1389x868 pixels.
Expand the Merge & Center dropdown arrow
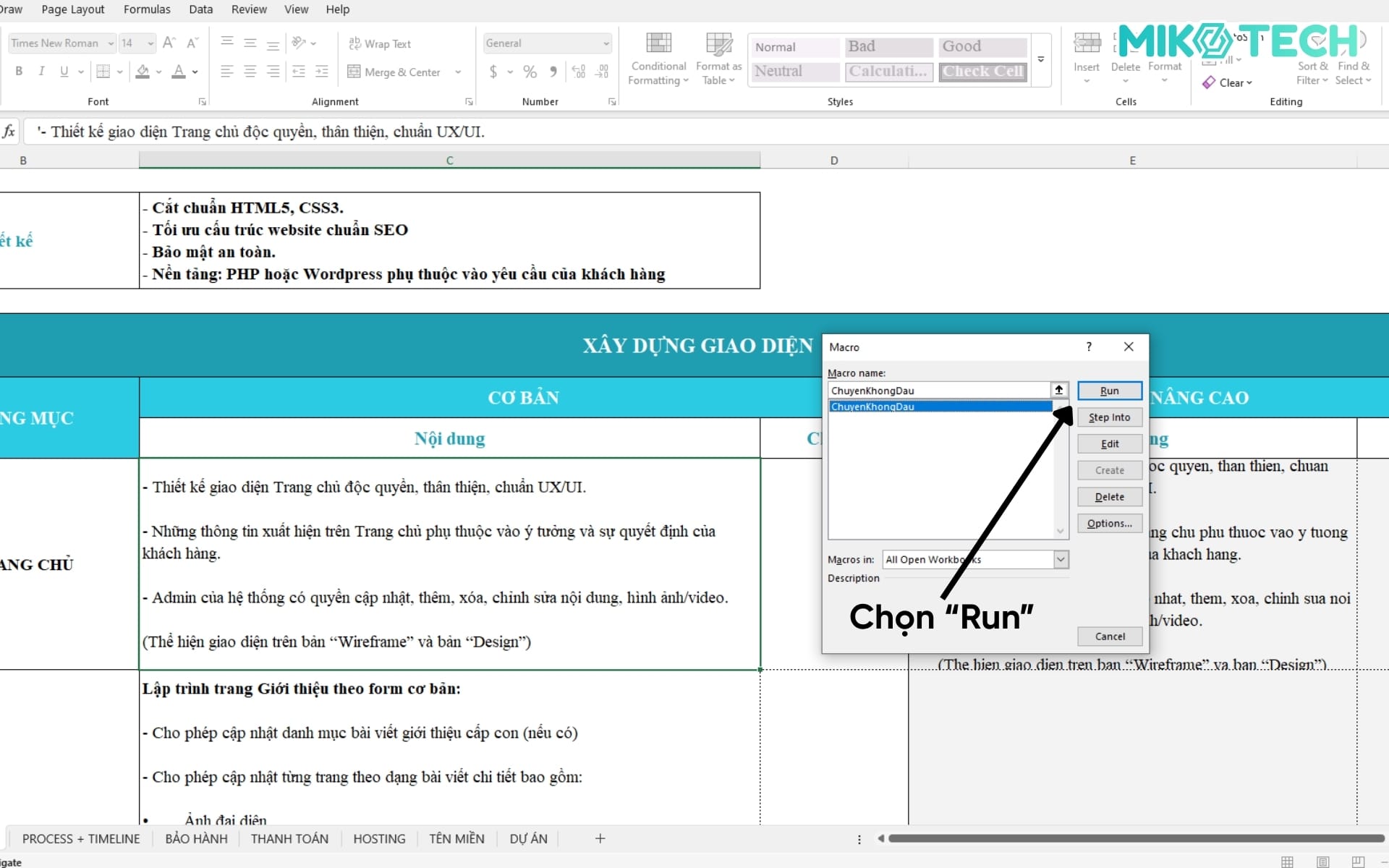coord(458,72)
